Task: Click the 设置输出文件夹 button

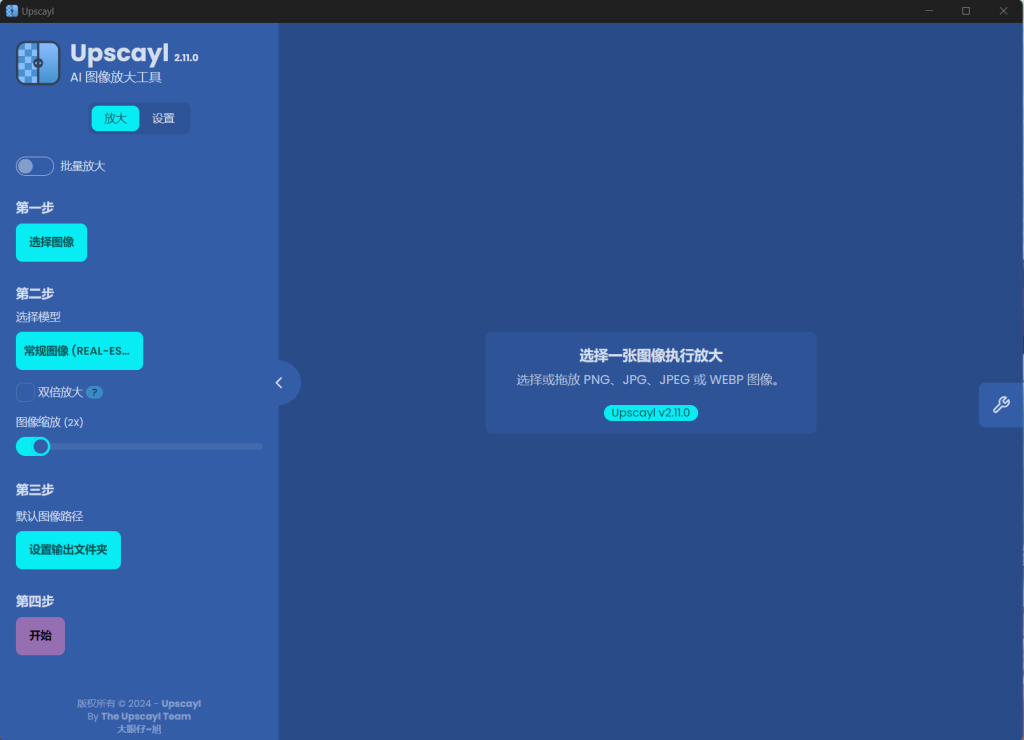Action: [68, 550]
